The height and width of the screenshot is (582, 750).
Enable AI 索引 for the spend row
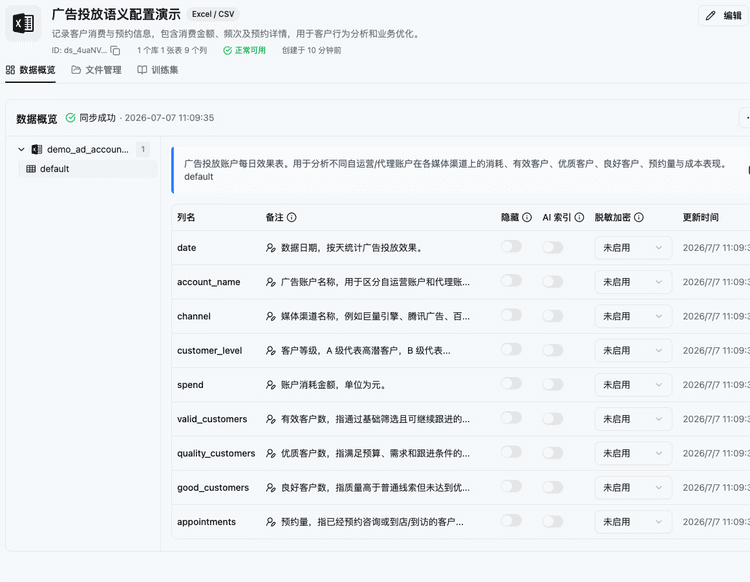[552, 384]
